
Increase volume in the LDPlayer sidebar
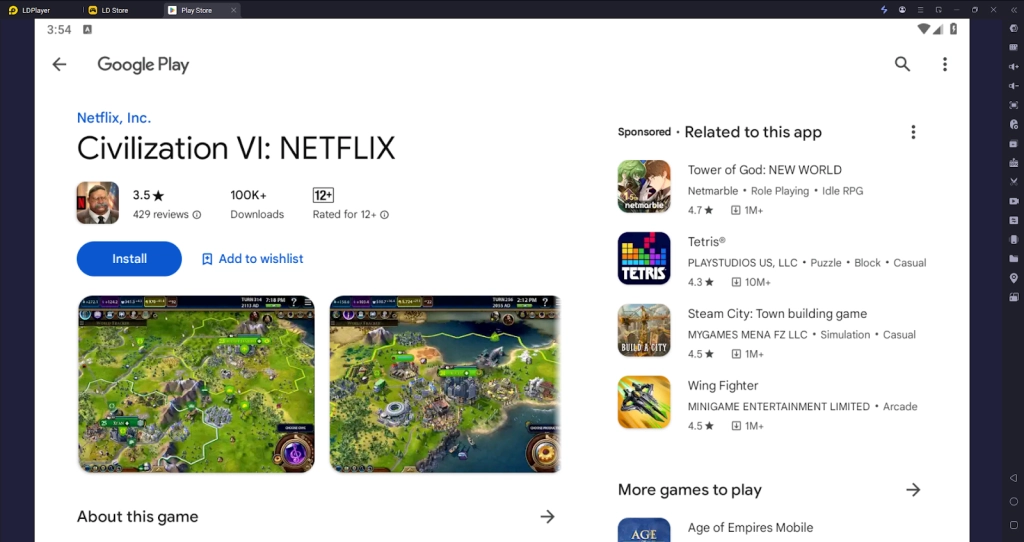tap(1014, 67)
